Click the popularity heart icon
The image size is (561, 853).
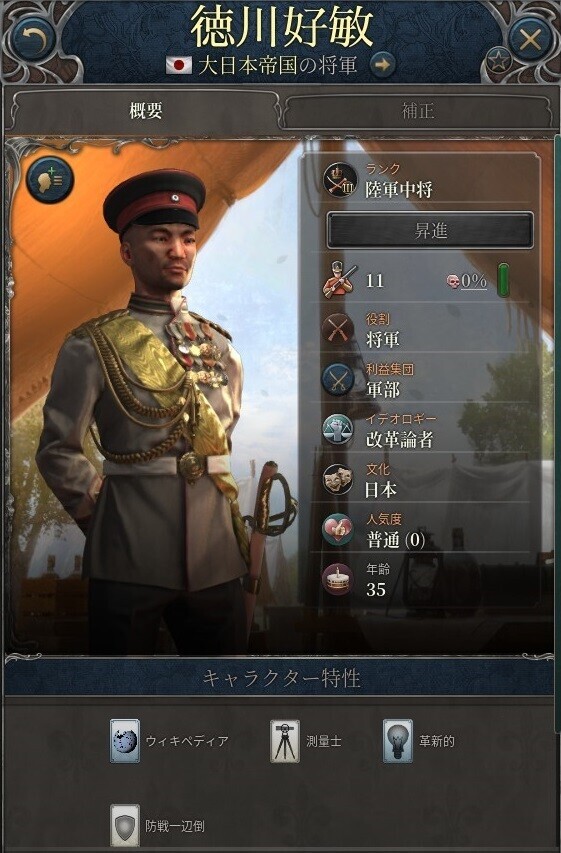click(338, 530)
